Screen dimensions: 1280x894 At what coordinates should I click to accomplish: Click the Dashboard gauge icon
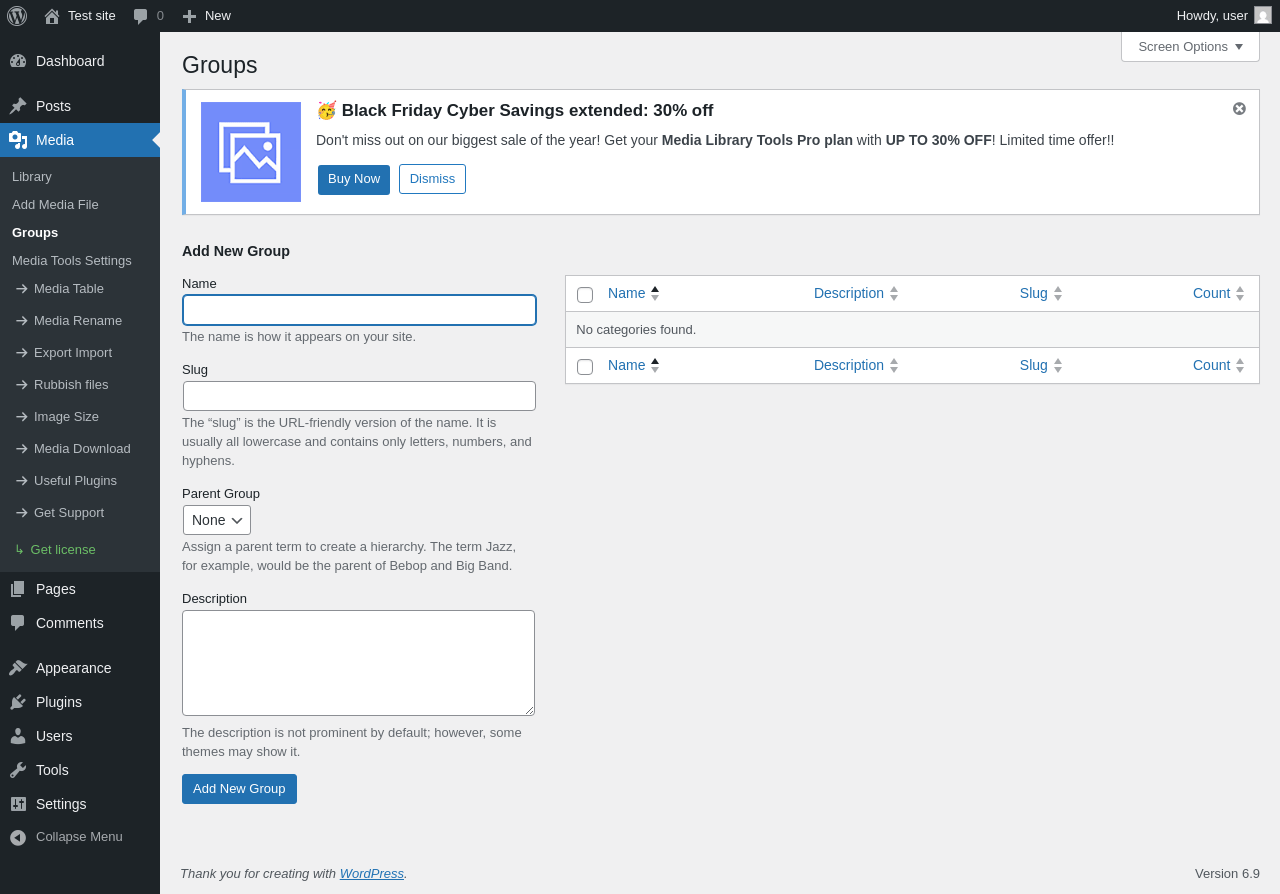[x=18, y=61]
